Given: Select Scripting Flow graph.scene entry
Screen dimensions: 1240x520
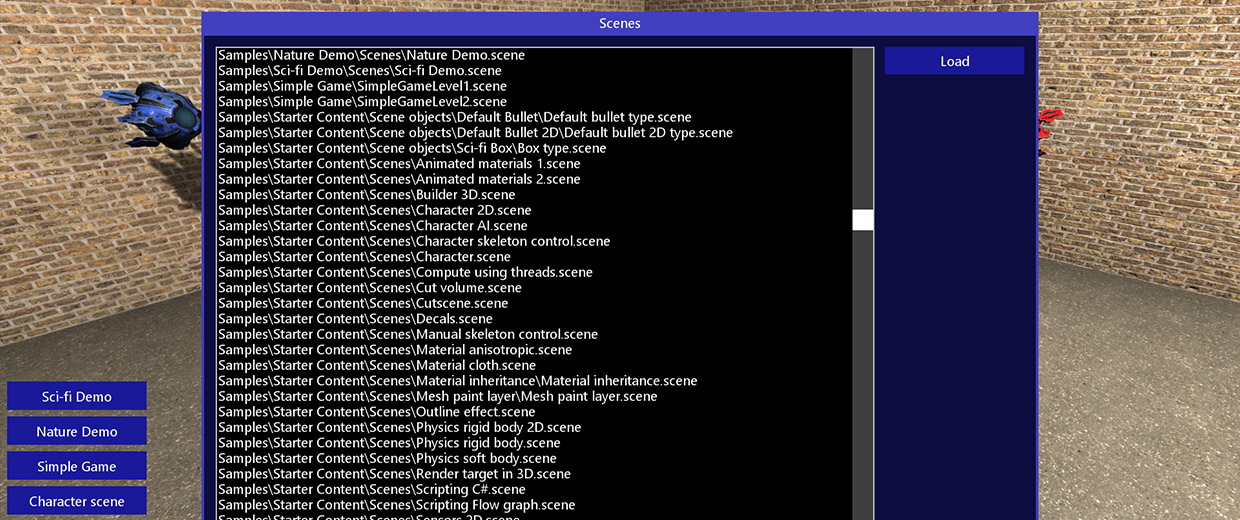Looking at the screenshot, I should tap(396, 505).
